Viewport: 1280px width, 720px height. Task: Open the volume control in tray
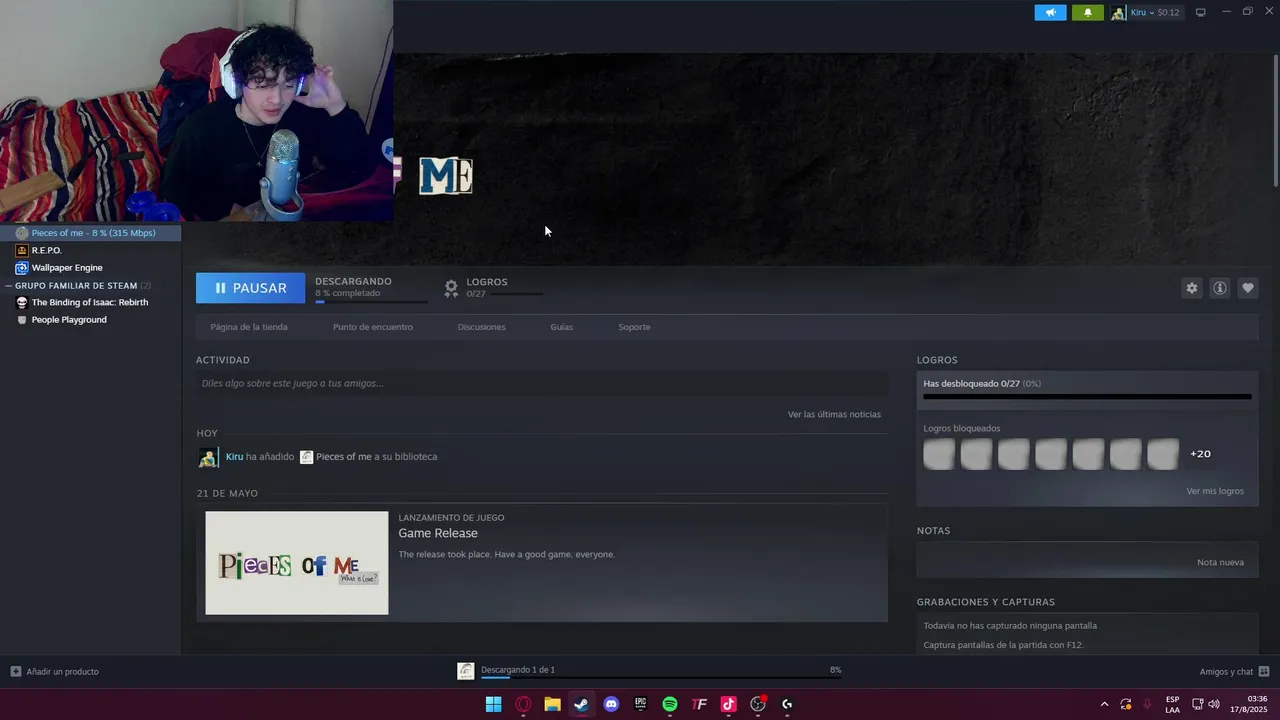pyautogui.click(x=1214, y=704)
